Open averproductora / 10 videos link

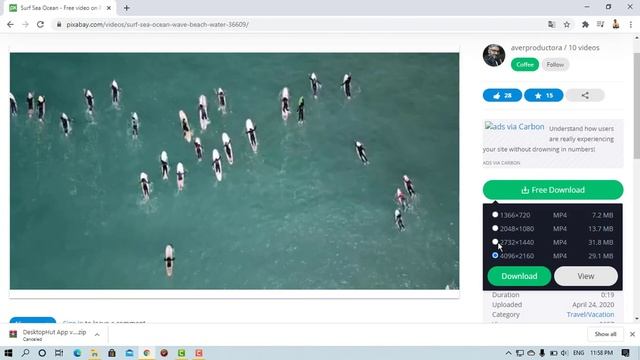555,48
